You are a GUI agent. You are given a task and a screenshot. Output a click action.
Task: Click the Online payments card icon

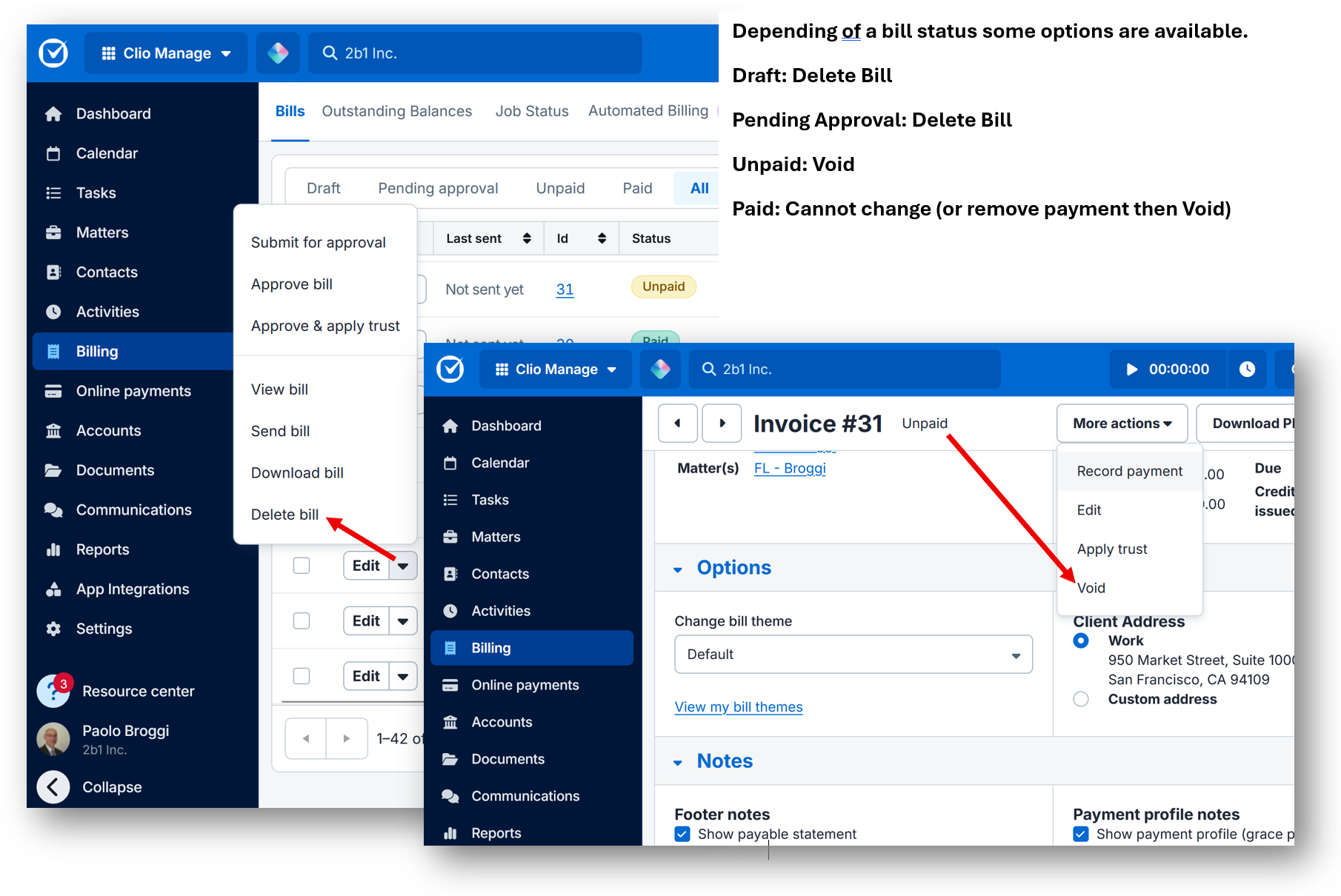click(451, 684)
